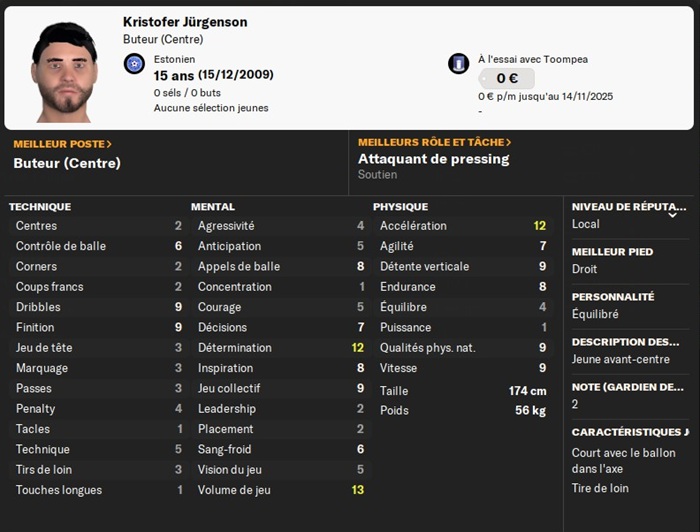Screen dimensions: 700x532
Task: Select the Détermination attribute row
Action: click(280, 348)
